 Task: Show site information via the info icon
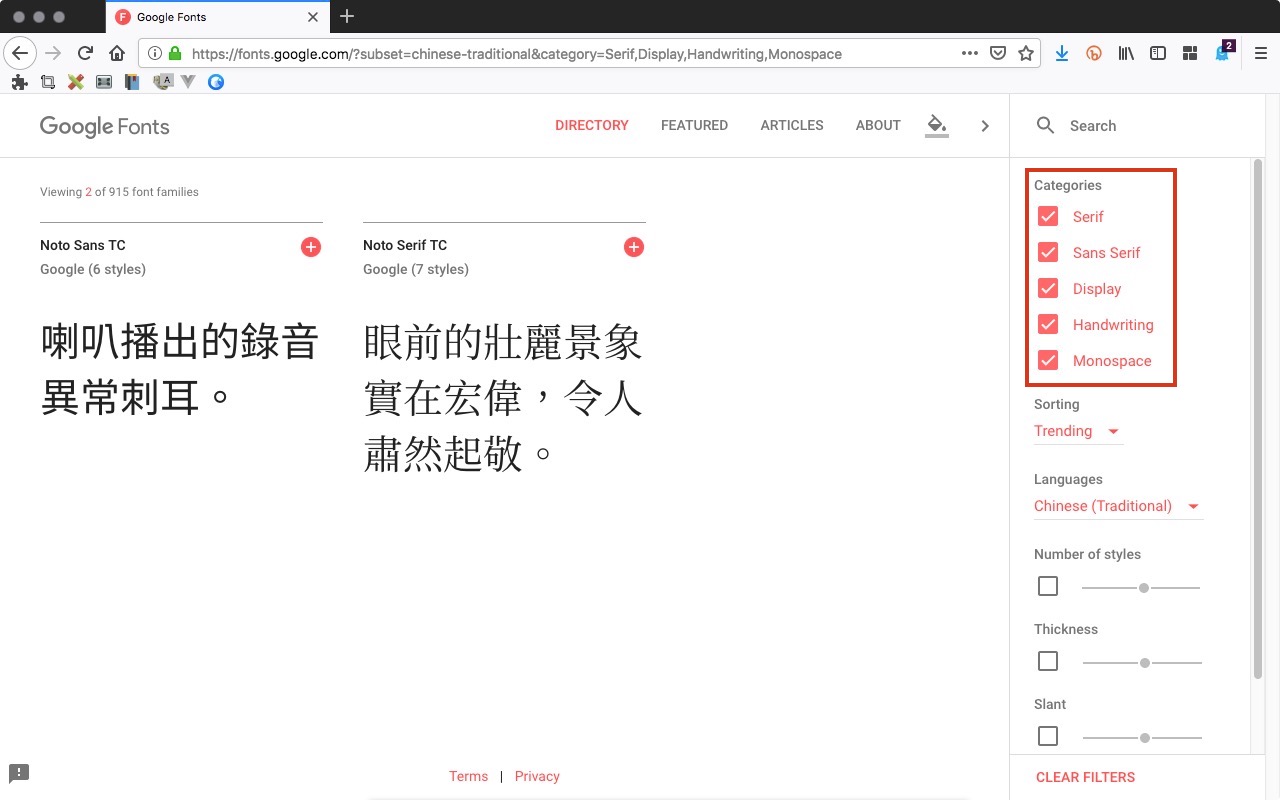(156, 54)
